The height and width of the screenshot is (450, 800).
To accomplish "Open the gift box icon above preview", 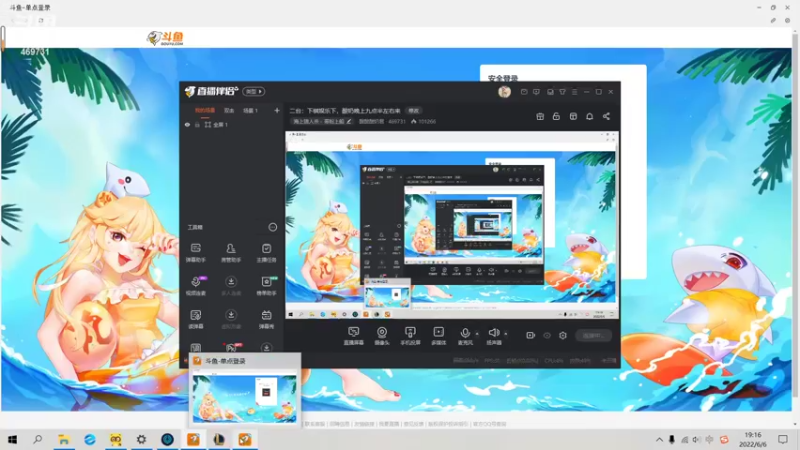I will point(540,116).
